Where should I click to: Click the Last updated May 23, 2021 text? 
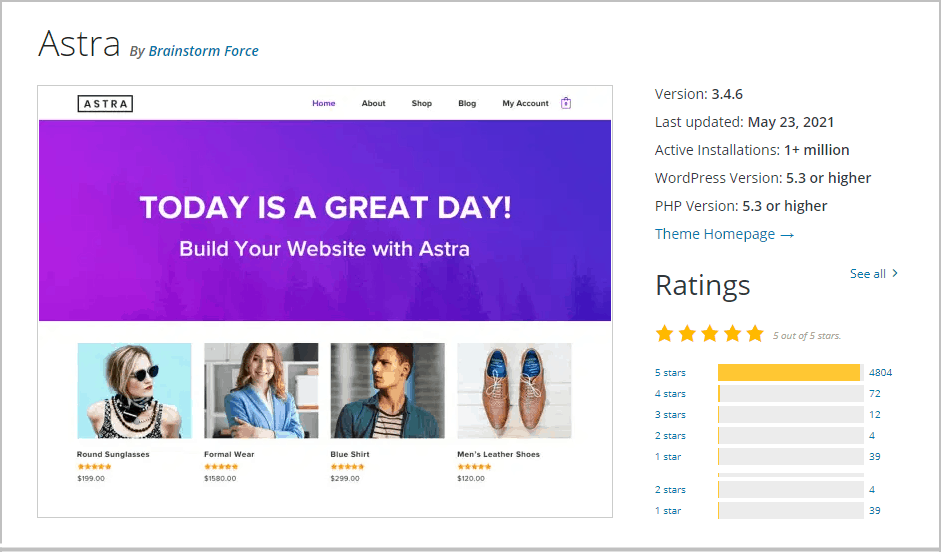(x=744, y=122)
